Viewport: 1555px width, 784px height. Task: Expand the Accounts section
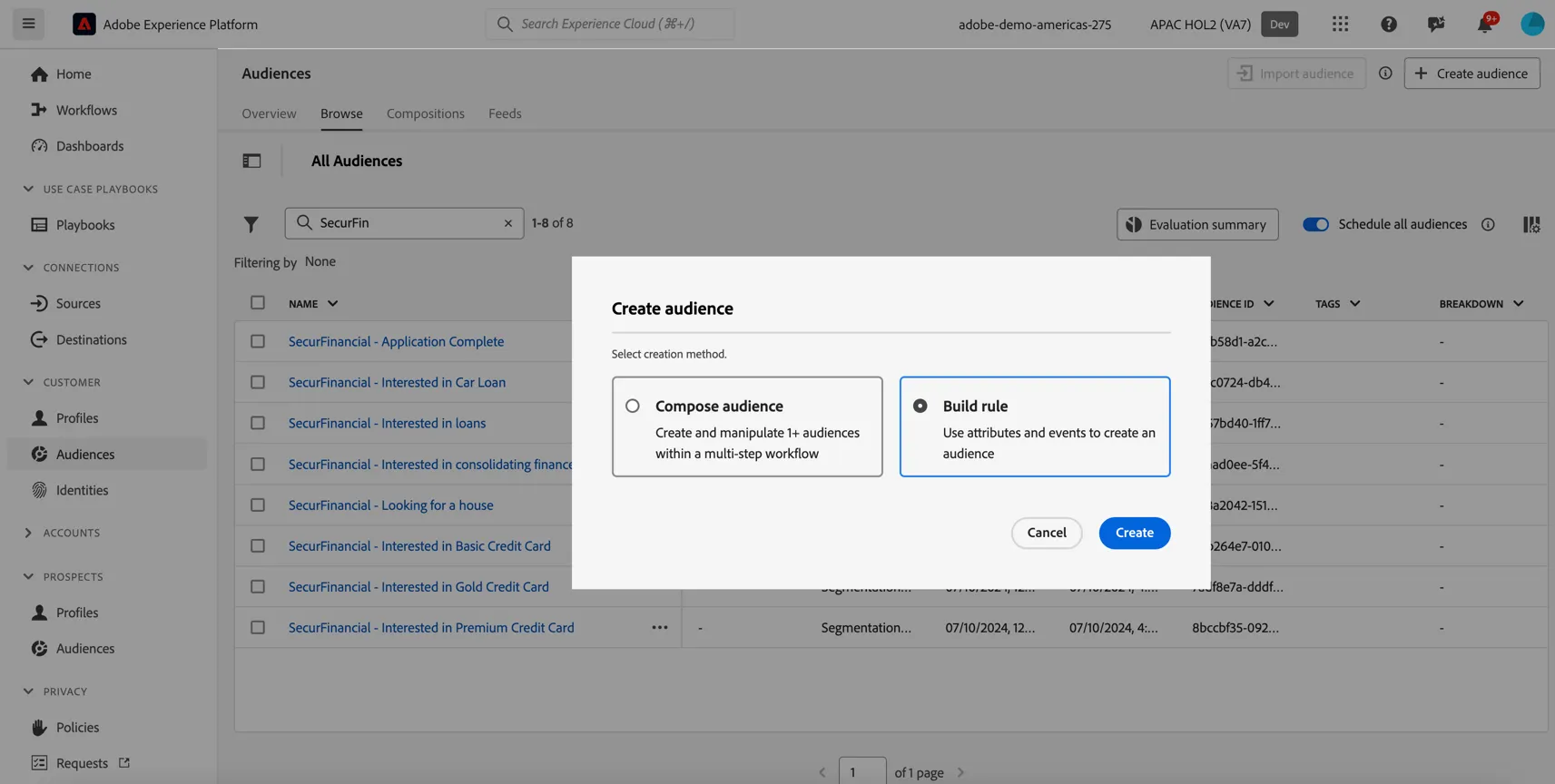pos(28,533)
